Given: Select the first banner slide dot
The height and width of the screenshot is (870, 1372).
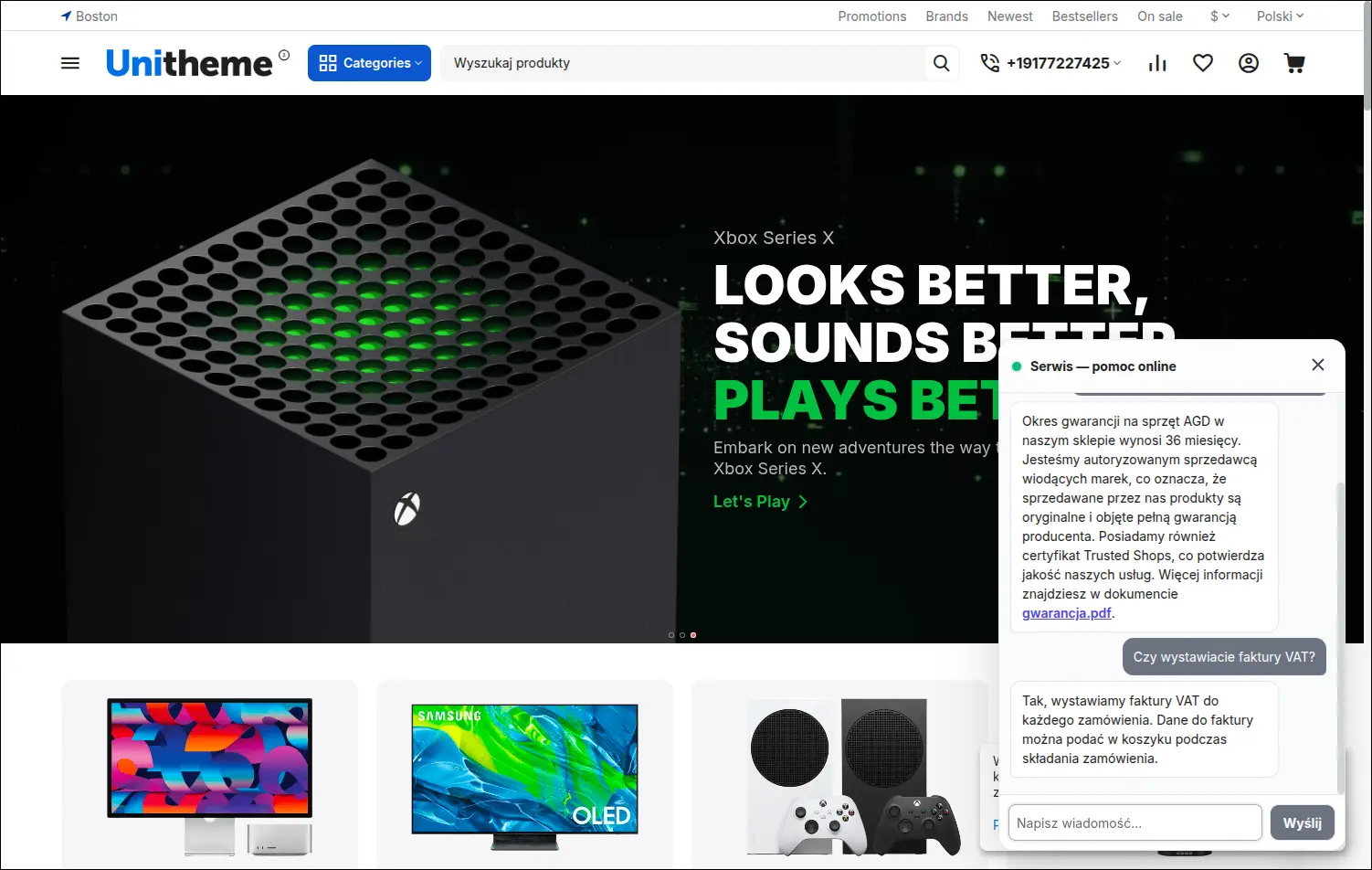Looking at the screenshot, I should (671, 635).
